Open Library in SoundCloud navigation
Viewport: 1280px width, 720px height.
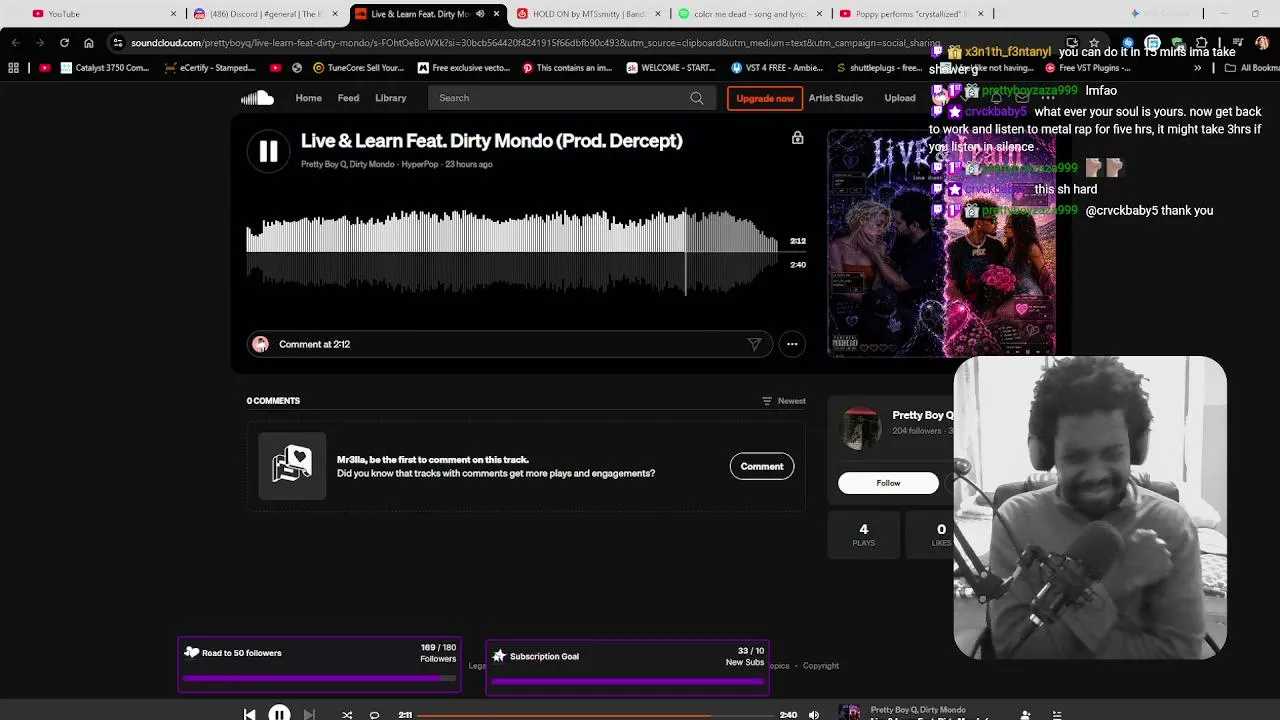pyautogui.click(x=390, y=98)
